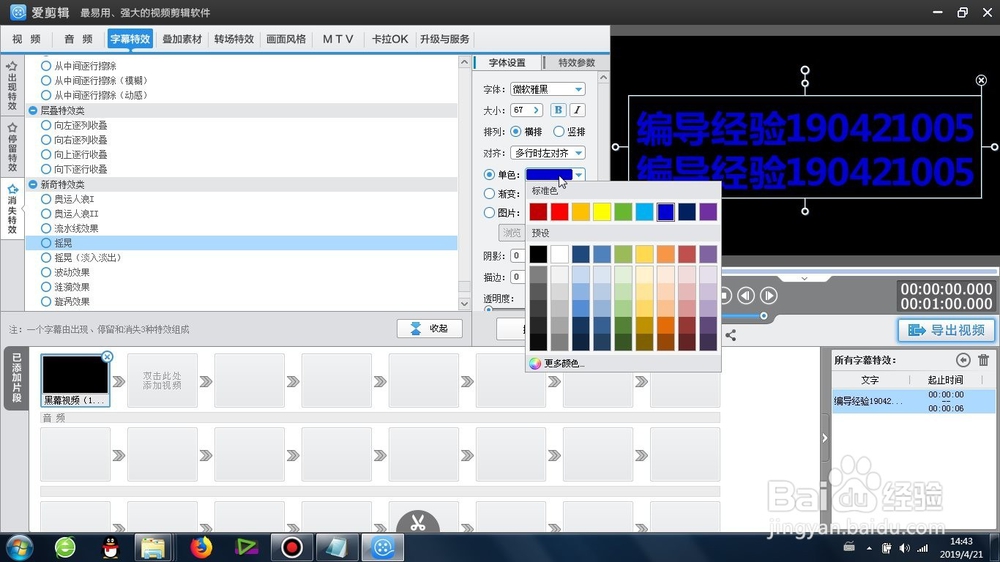This screenshot has width=1000, height=562.
Task: Click the screen recorder taskbar icon
Action: click(291, 547)
